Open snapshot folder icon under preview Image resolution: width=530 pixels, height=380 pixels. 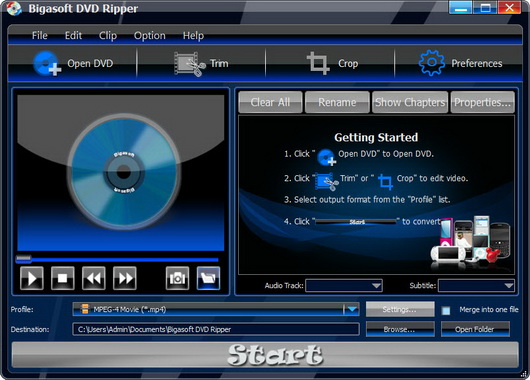pyautogui.click(x=208, y=278)
